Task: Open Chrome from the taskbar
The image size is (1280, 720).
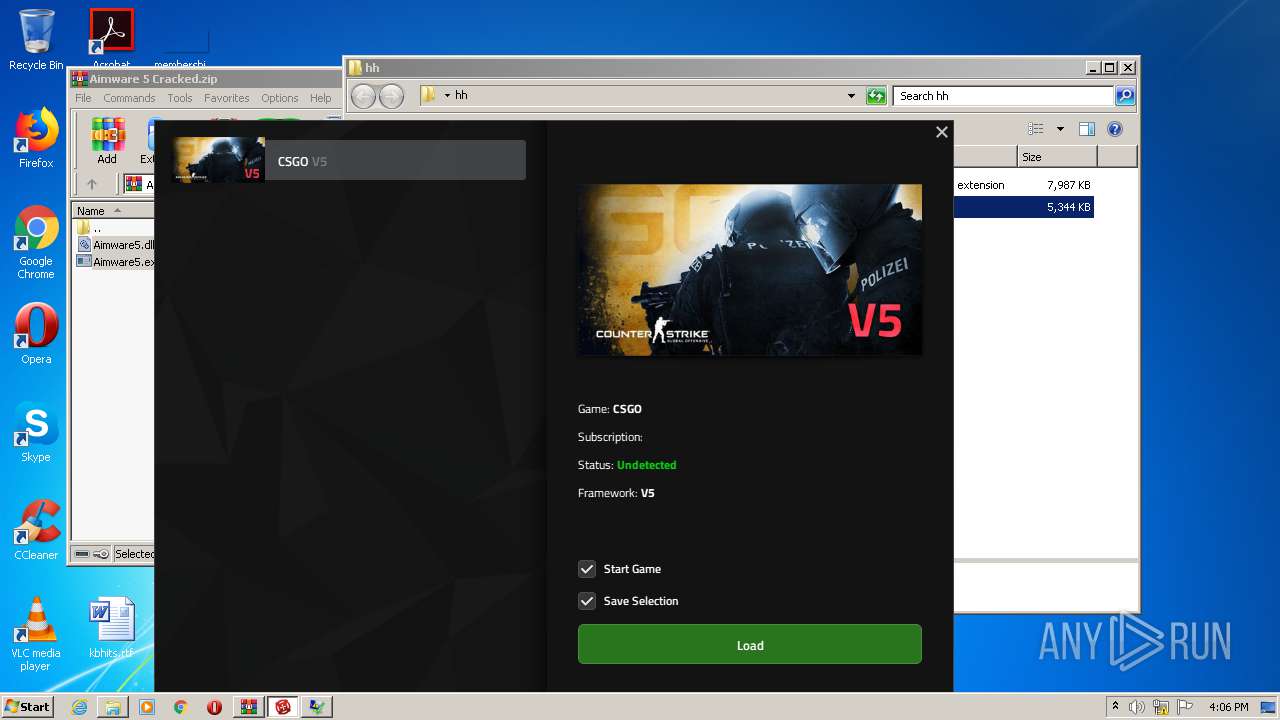Action: 181,707
